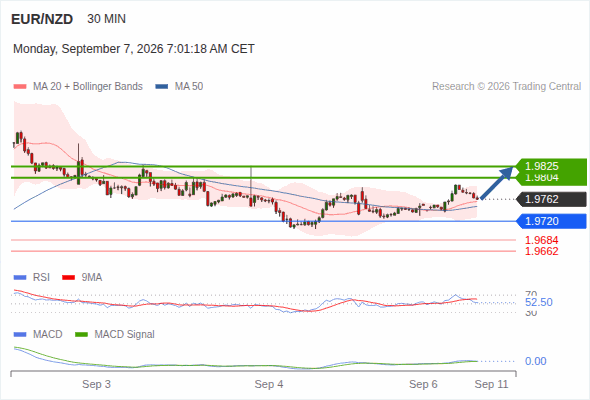Open the Trading Central research credit
Viewport: 590px width, 400px height.
[506, 87]
